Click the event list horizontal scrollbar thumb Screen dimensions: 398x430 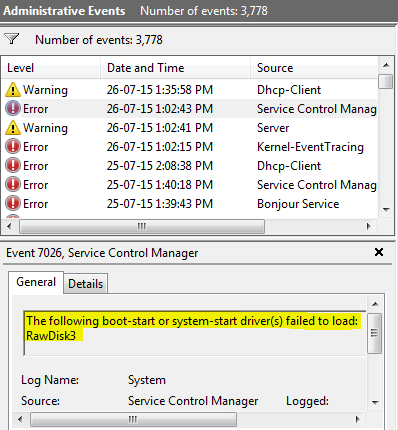click(142, 227)
